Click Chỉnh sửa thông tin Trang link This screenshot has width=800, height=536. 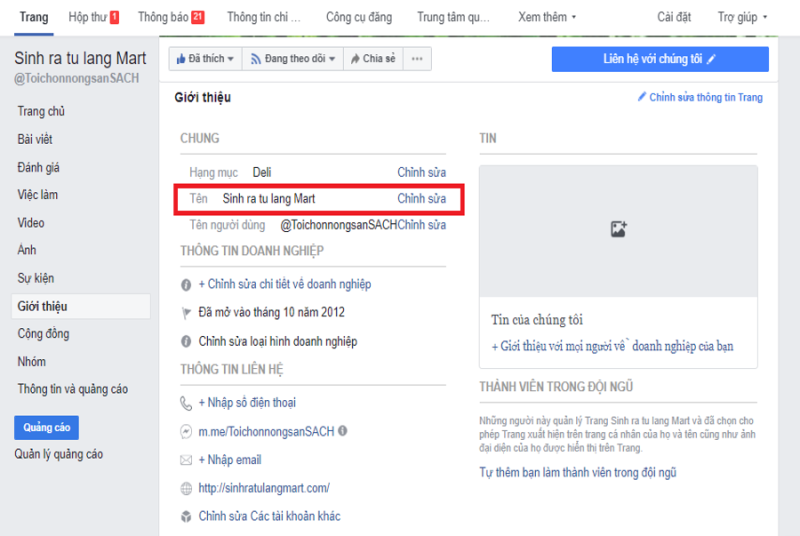(x=700, y=97)
